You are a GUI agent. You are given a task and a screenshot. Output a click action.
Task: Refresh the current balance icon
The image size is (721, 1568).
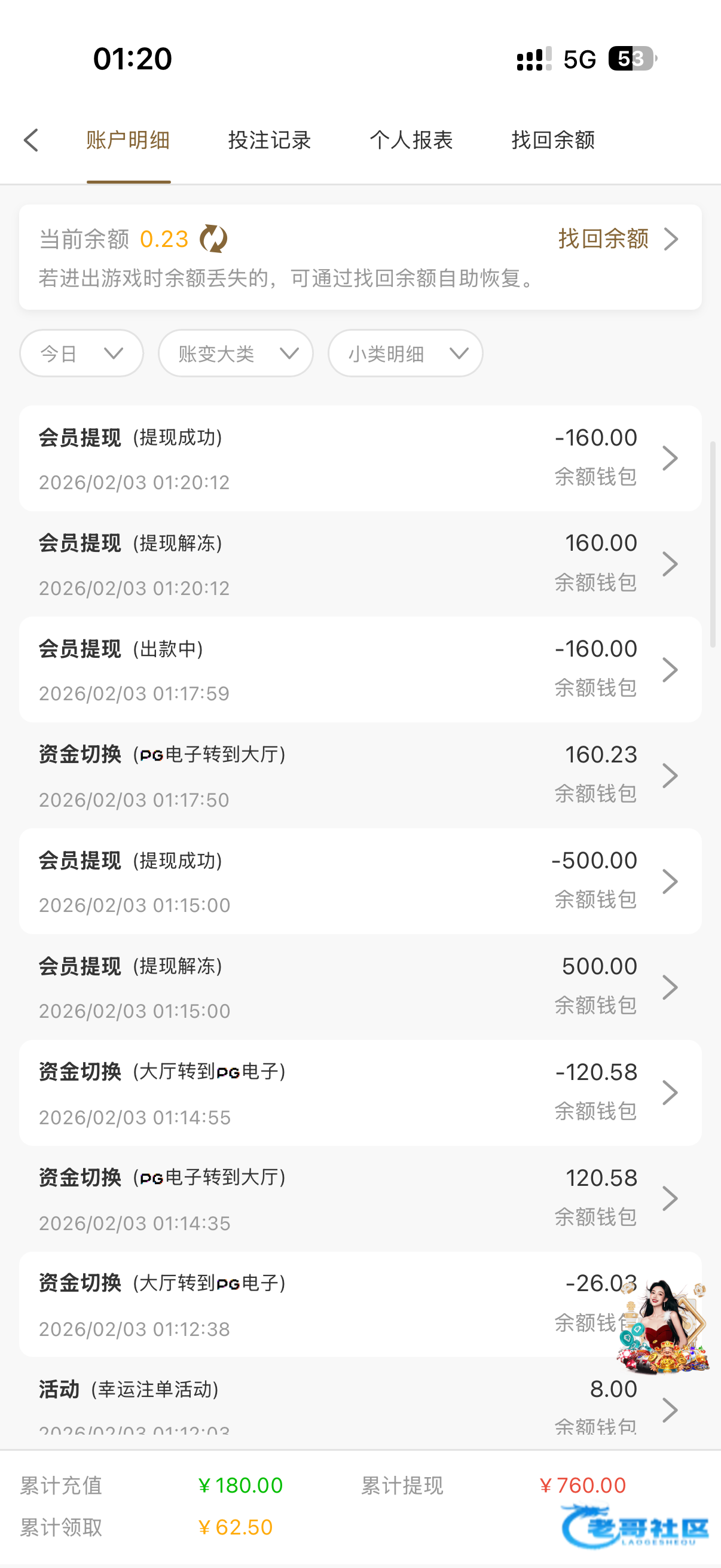click(213, 239)
